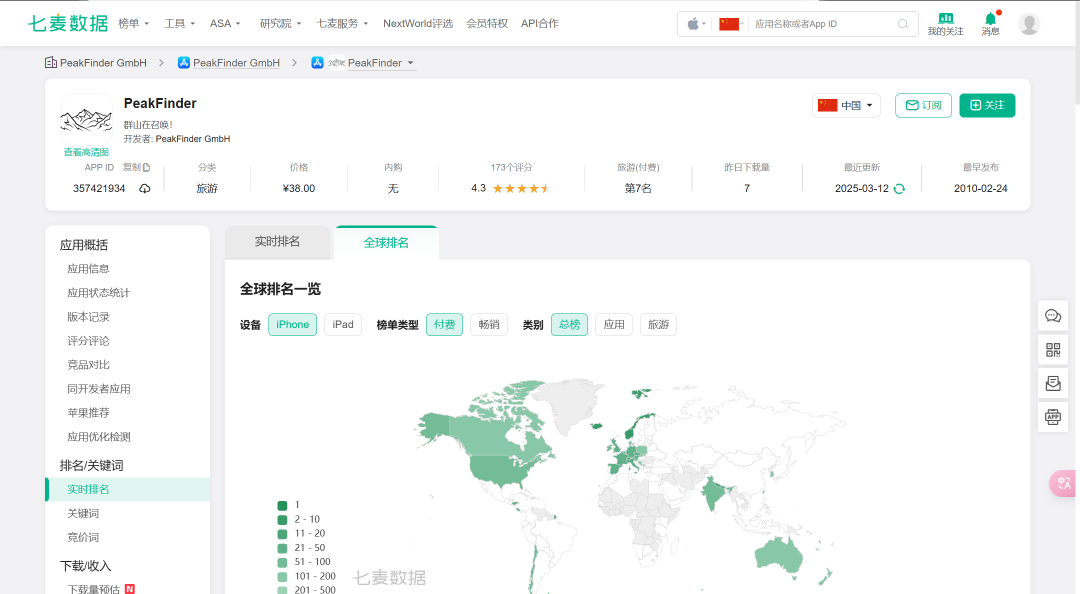The height and width of the screenshot is (594, 1080).
Task: Switch to 全球排名 tab
Action: [x=386, y=243]
